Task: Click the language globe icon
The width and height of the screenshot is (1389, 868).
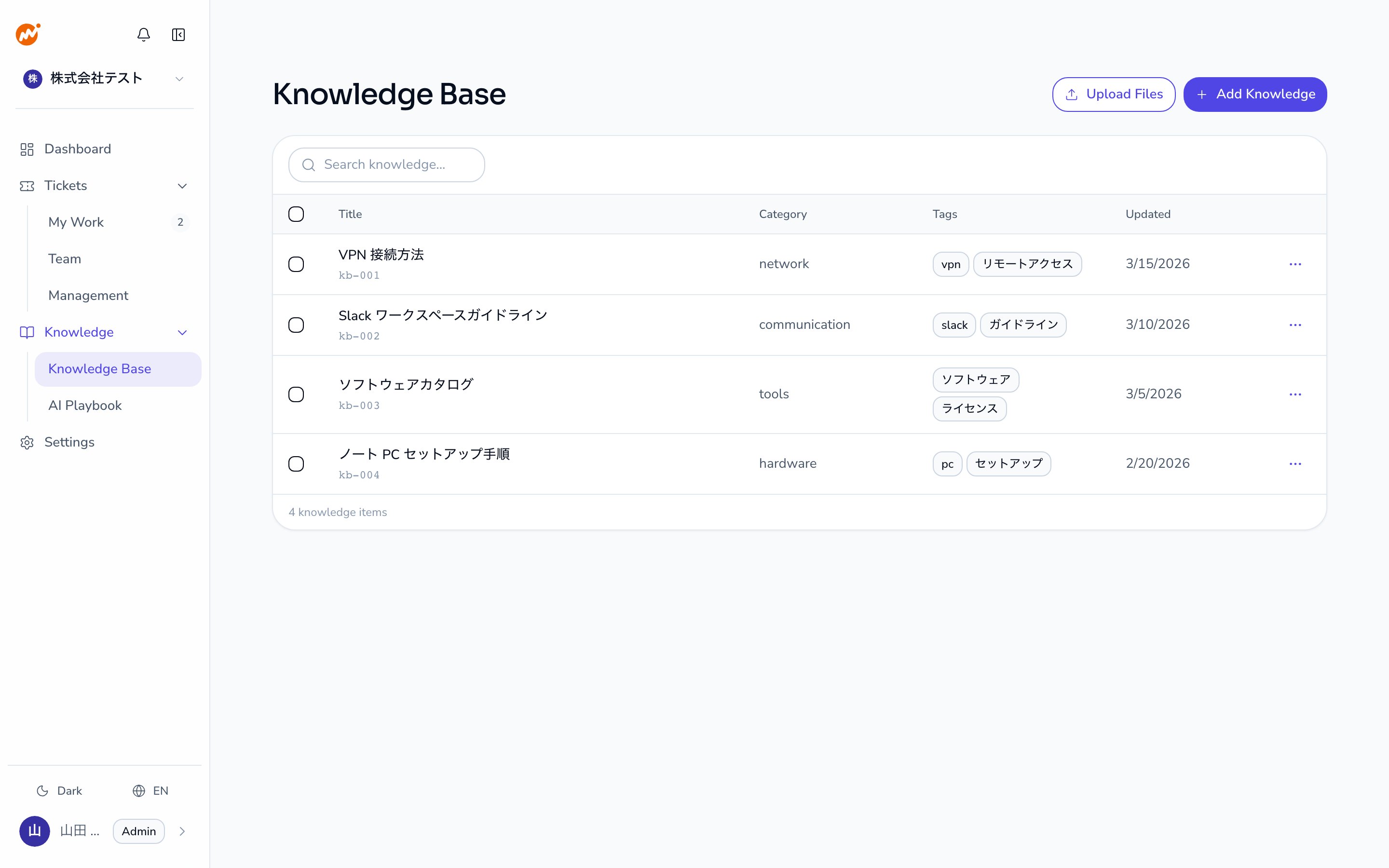Action: click(139, 791)
